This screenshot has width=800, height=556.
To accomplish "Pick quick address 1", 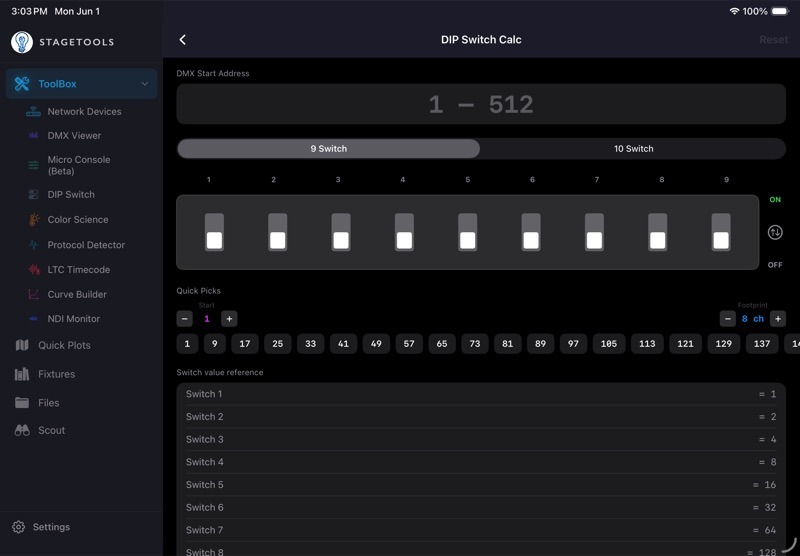I will coord(187,344).
